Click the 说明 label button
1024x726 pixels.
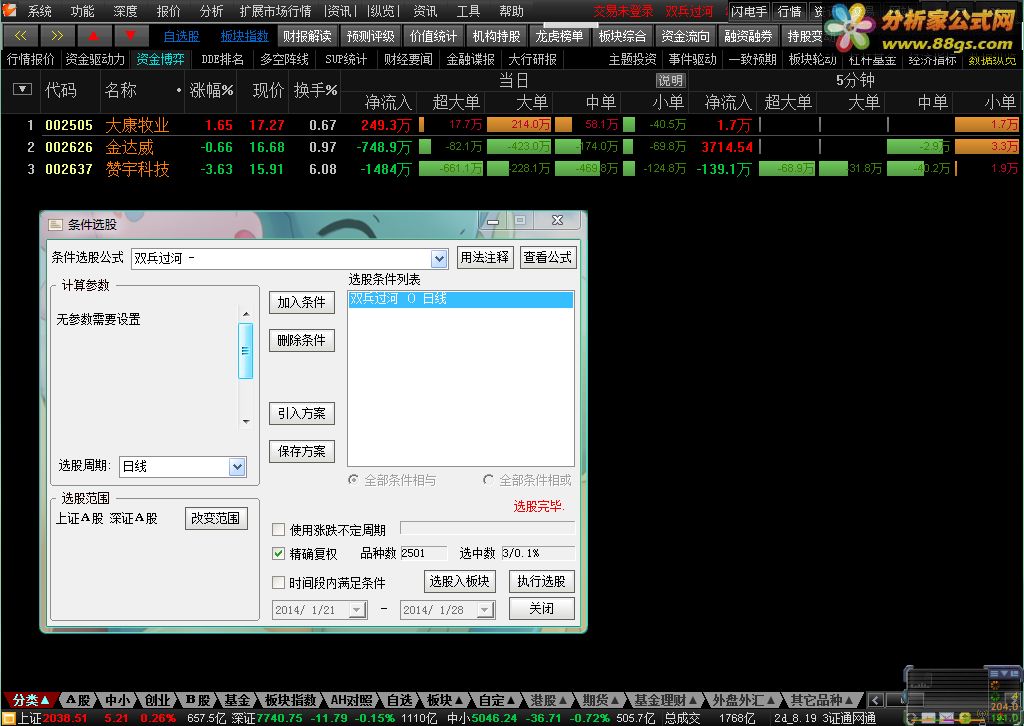point(671,81)
